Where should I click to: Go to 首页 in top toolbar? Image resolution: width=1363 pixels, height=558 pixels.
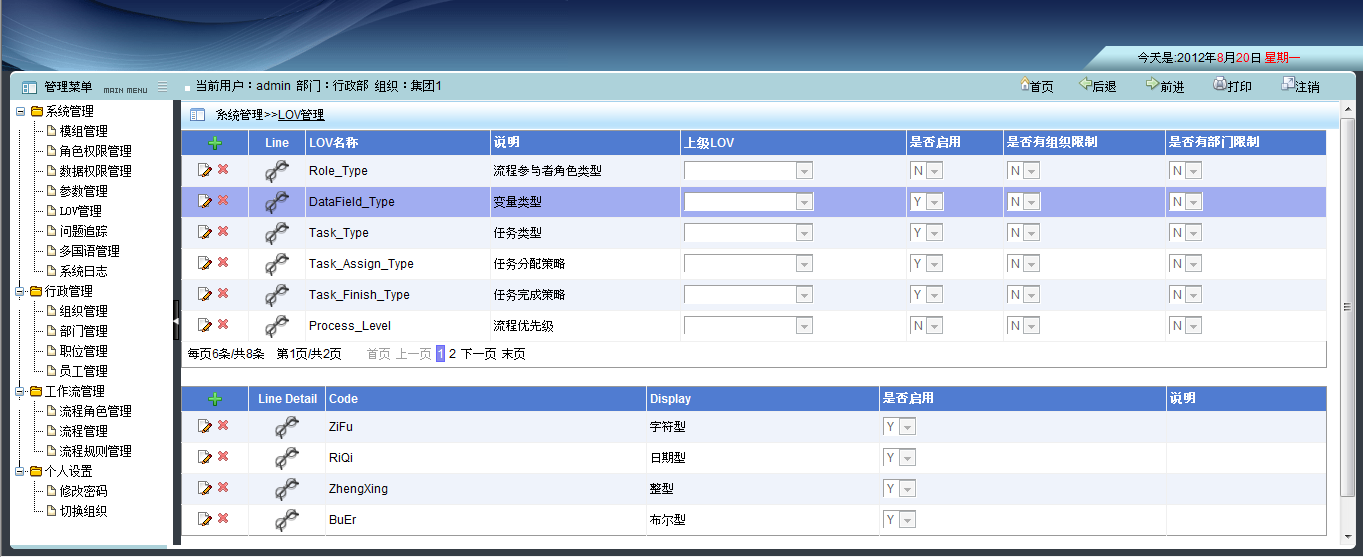coord(1036,86)
